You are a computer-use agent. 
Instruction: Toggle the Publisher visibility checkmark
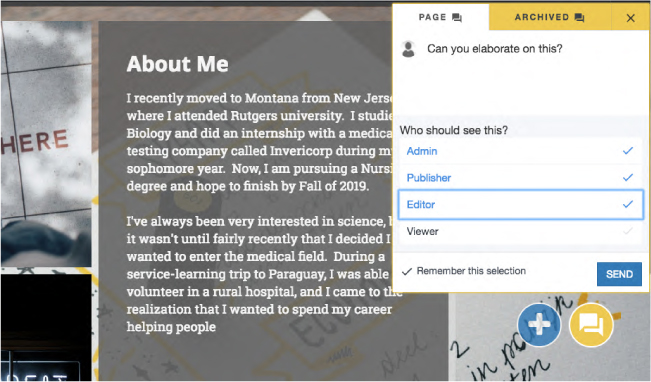point(628,177)
